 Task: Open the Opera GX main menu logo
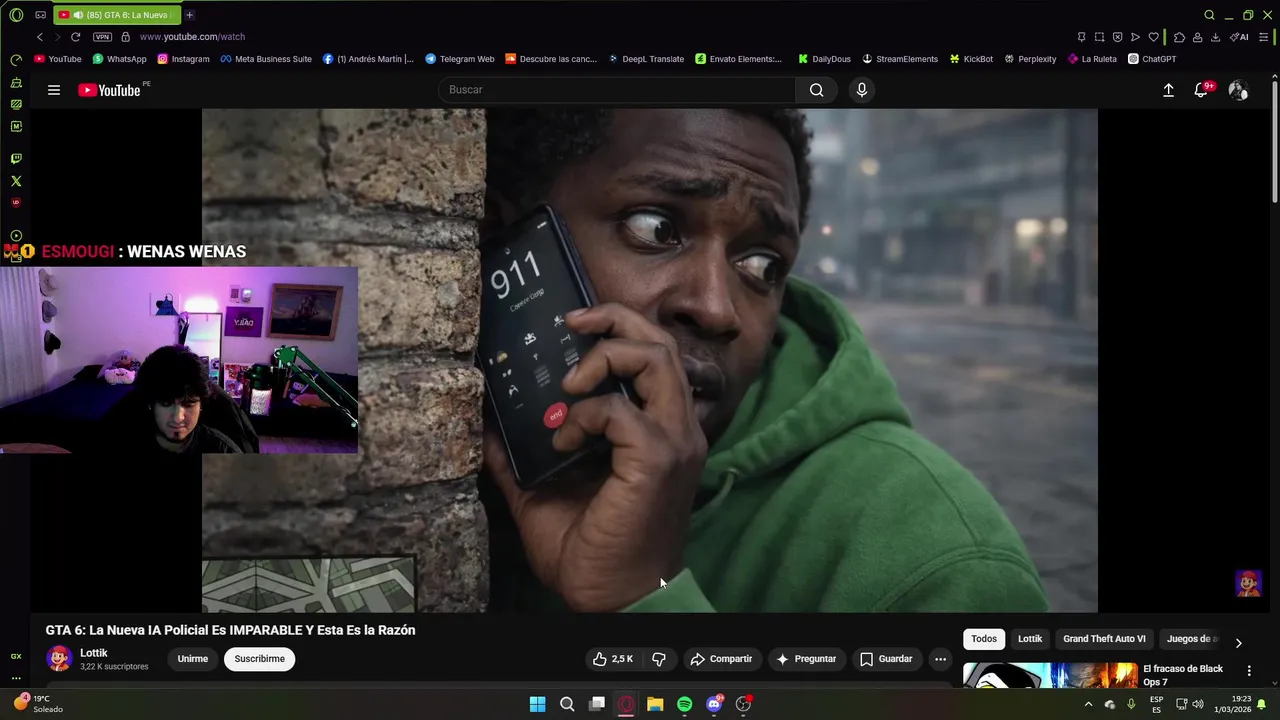pos(16,15)
